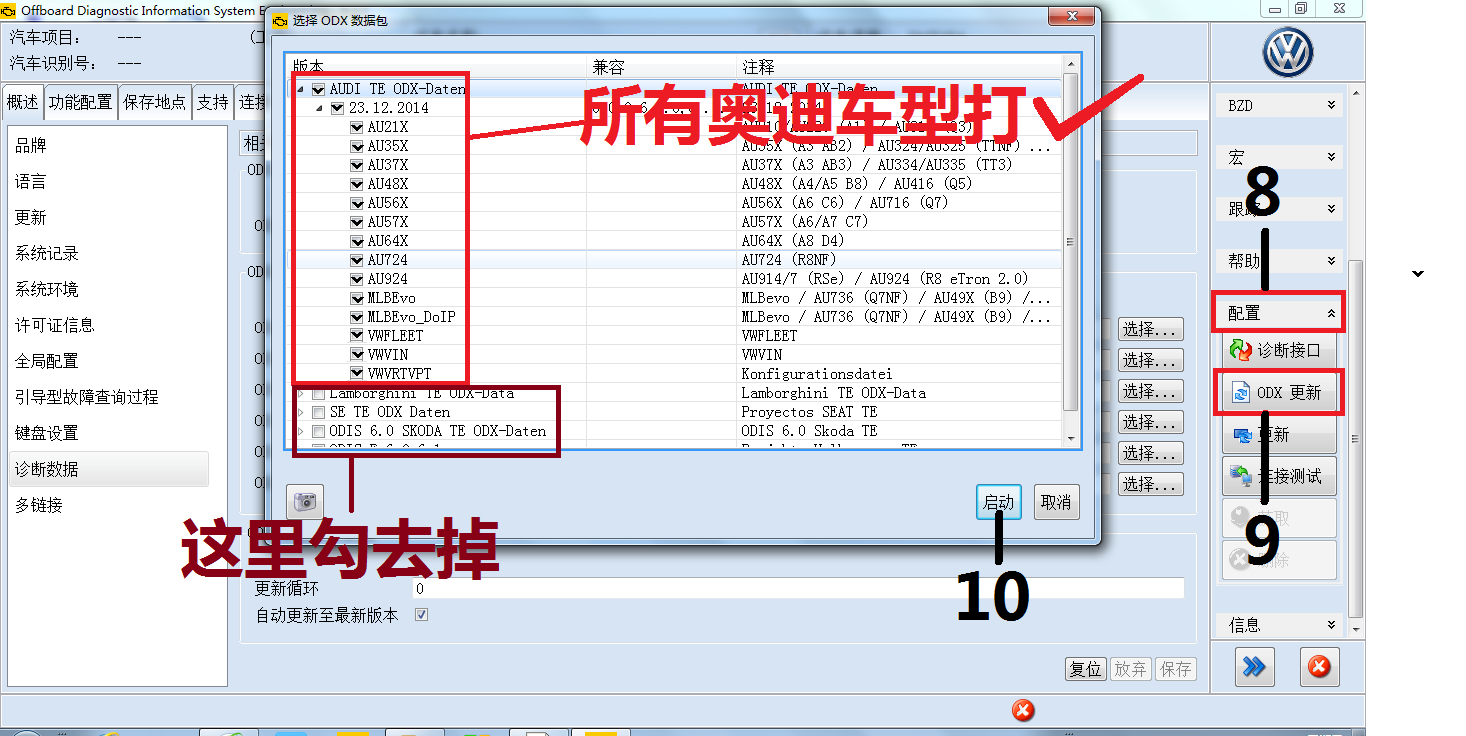
Task: Uncheck the VWFLEET checkbox
Action: 357,336
